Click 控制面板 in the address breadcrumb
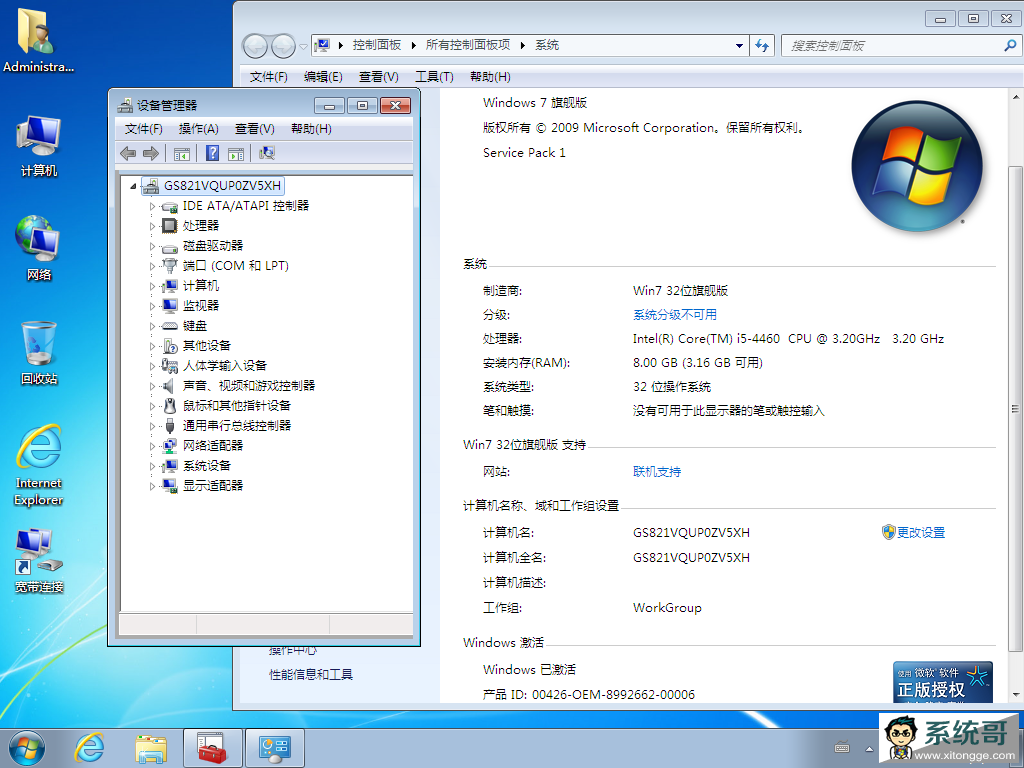The width and height of the screenshot is (1024, 768). click(x=376, y=45)
